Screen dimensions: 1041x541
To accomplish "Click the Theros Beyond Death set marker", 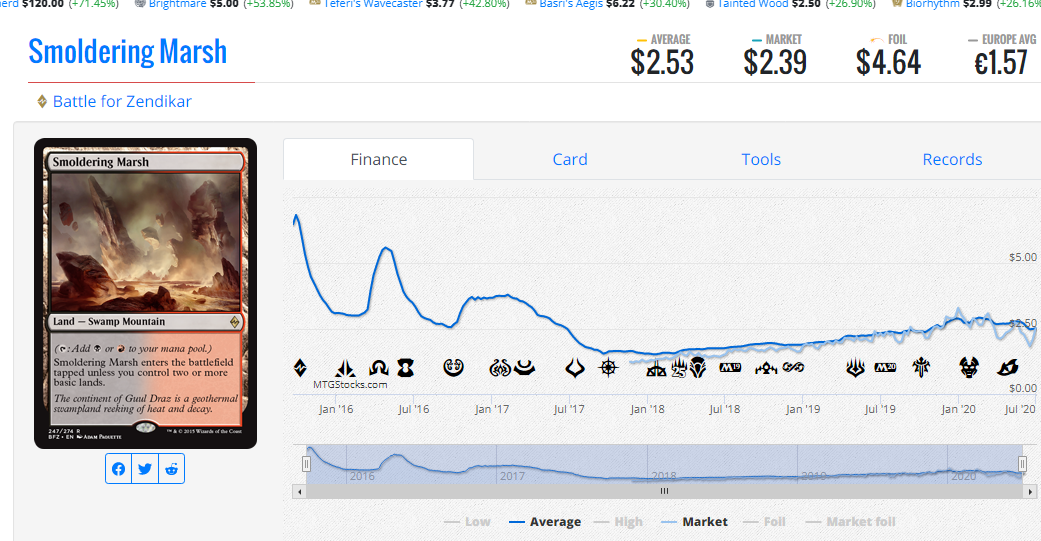I will pos(969,367).
